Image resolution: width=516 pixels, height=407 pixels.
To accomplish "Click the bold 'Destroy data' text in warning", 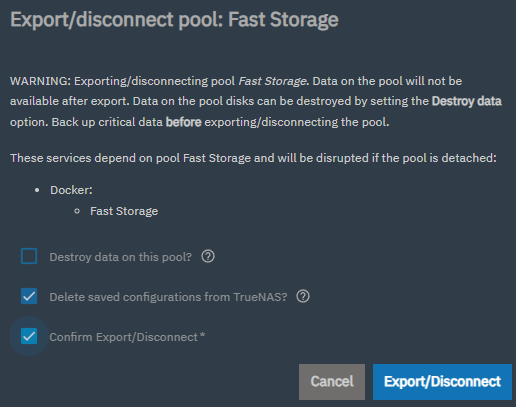I will click(x=467, y=101).
